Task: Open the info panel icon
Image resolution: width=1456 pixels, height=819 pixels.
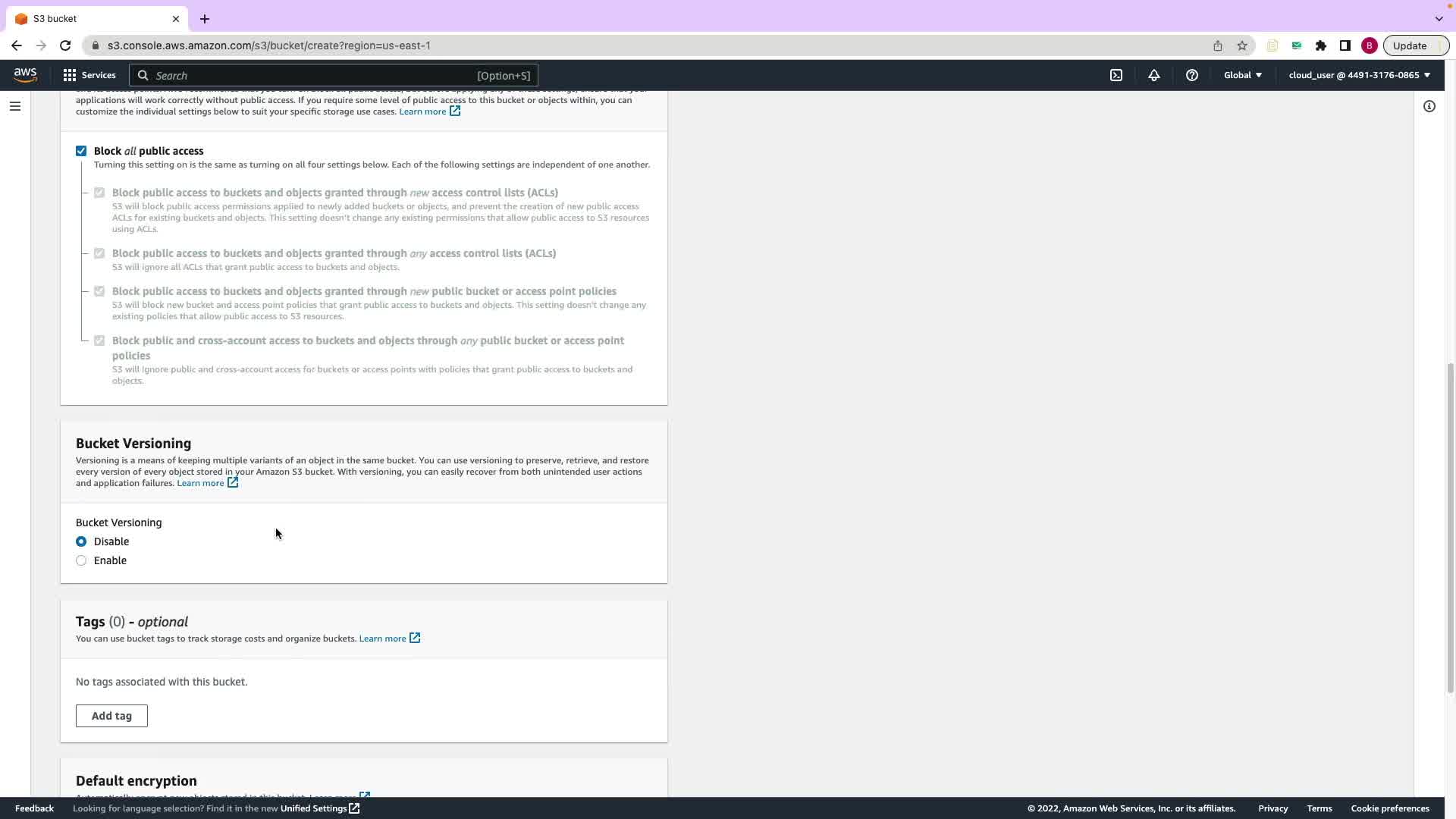Action: click(1429, 106)
